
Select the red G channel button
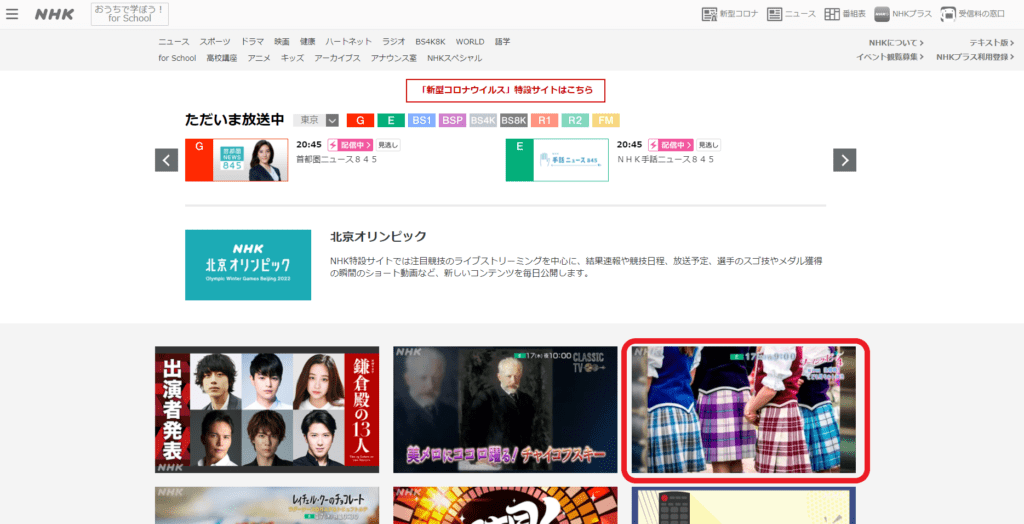(x=360, y=120)
